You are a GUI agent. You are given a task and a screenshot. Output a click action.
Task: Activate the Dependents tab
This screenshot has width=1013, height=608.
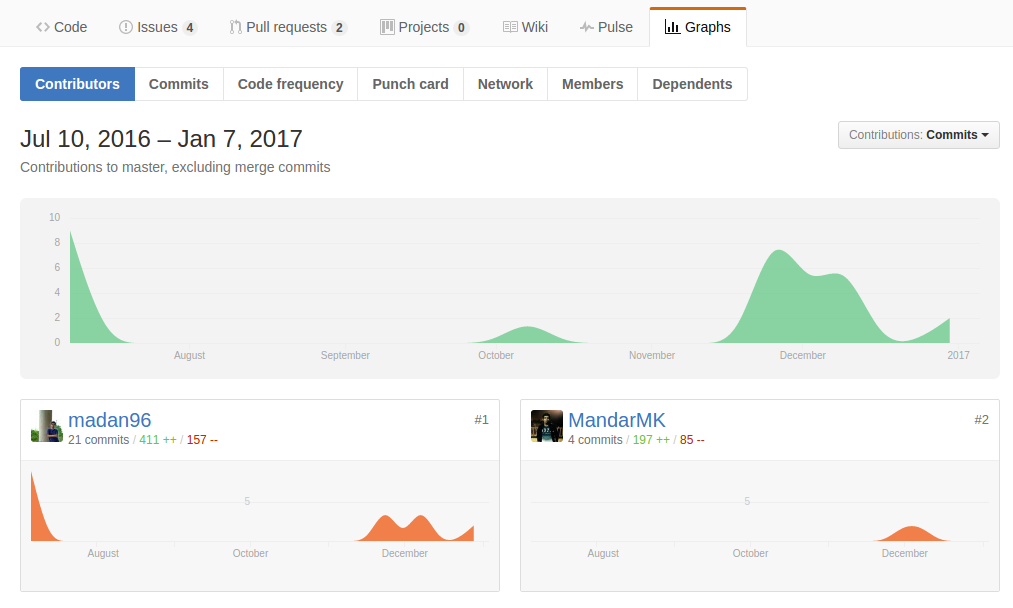click(x=692, y=84)
